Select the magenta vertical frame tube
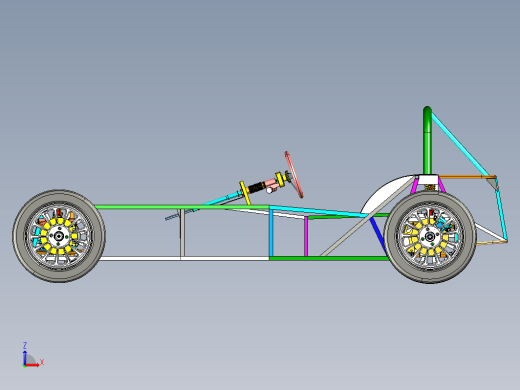 (x=306, y=237)
